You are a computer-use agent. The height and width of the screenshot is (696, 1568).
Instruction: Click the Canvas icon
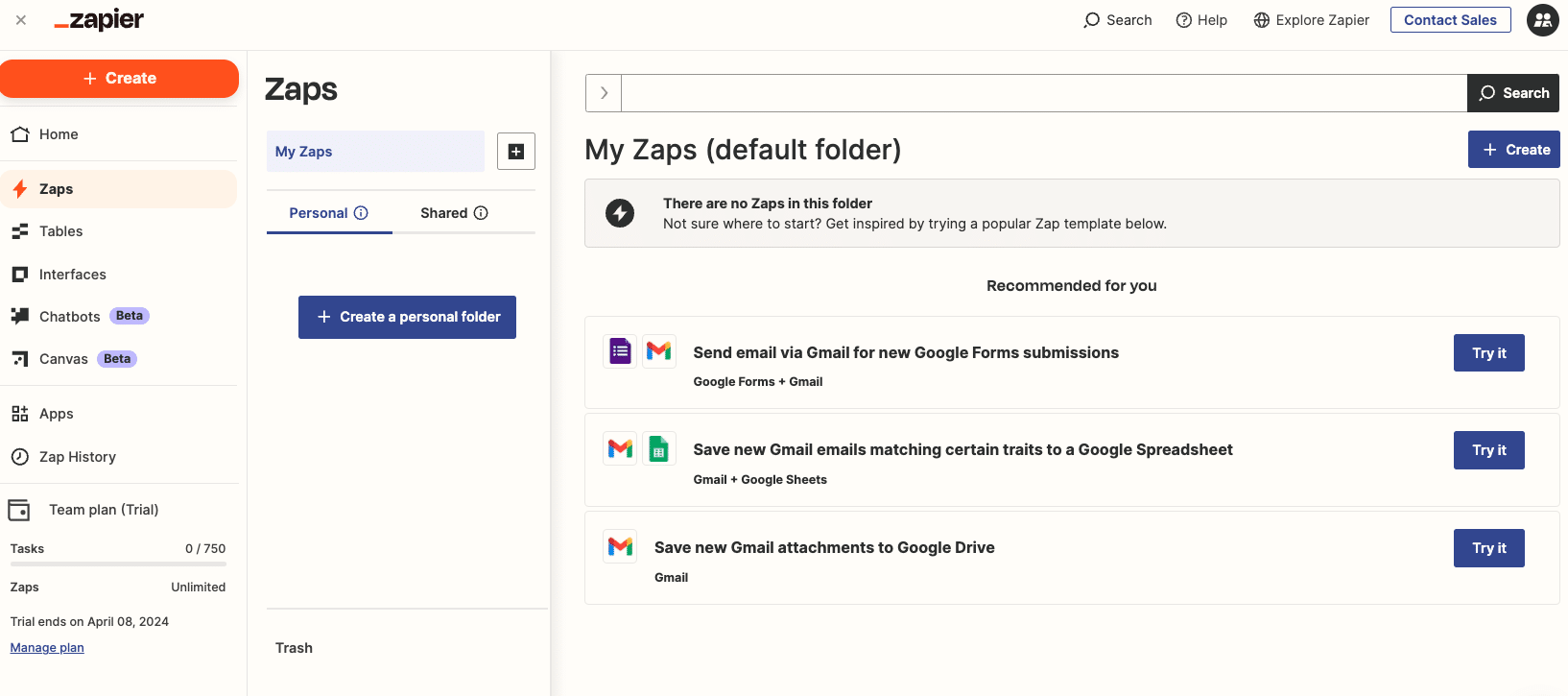coord(19,359)
